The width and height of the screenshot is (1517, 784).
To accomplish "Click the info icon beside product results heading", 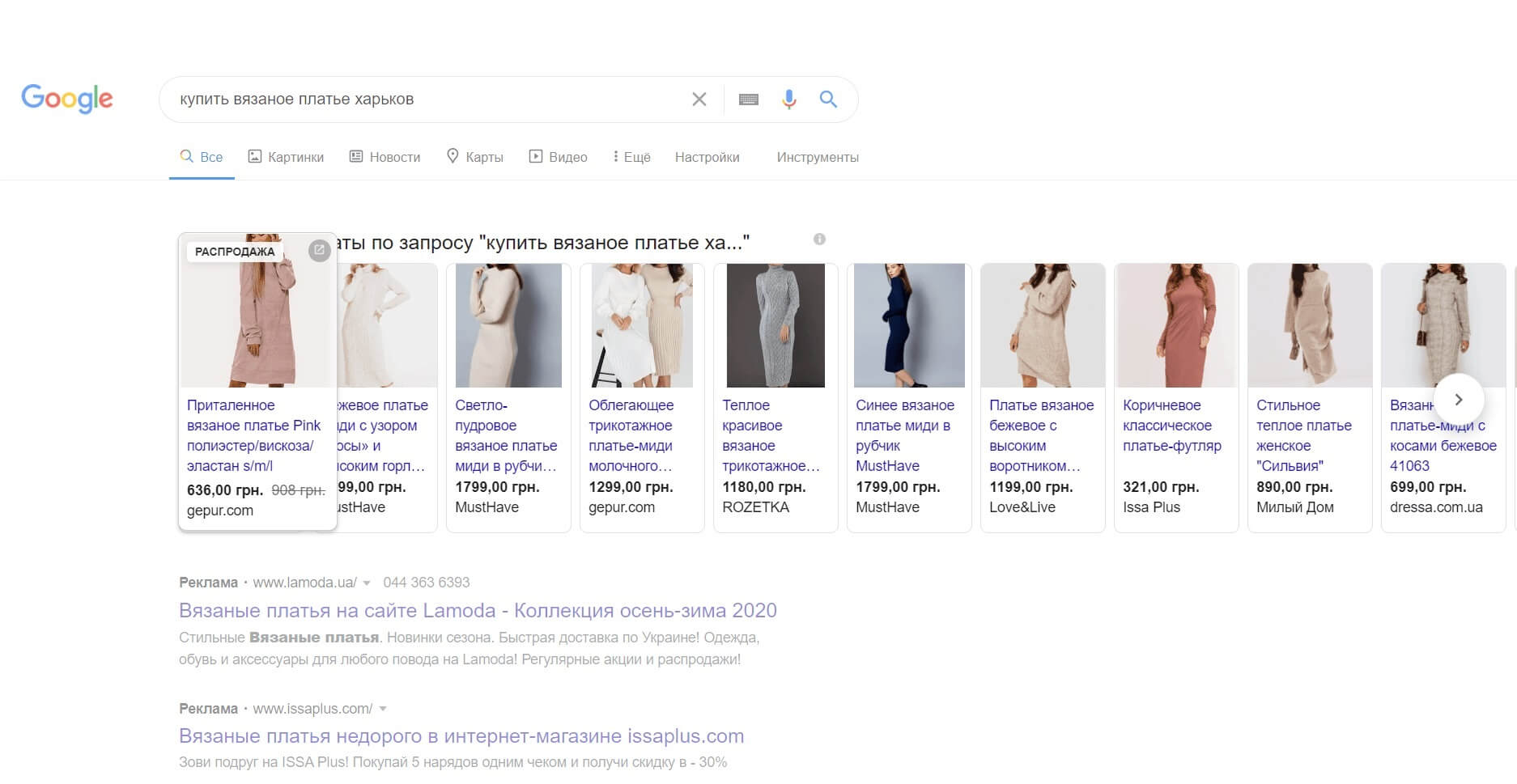I will tap(819, 239).
